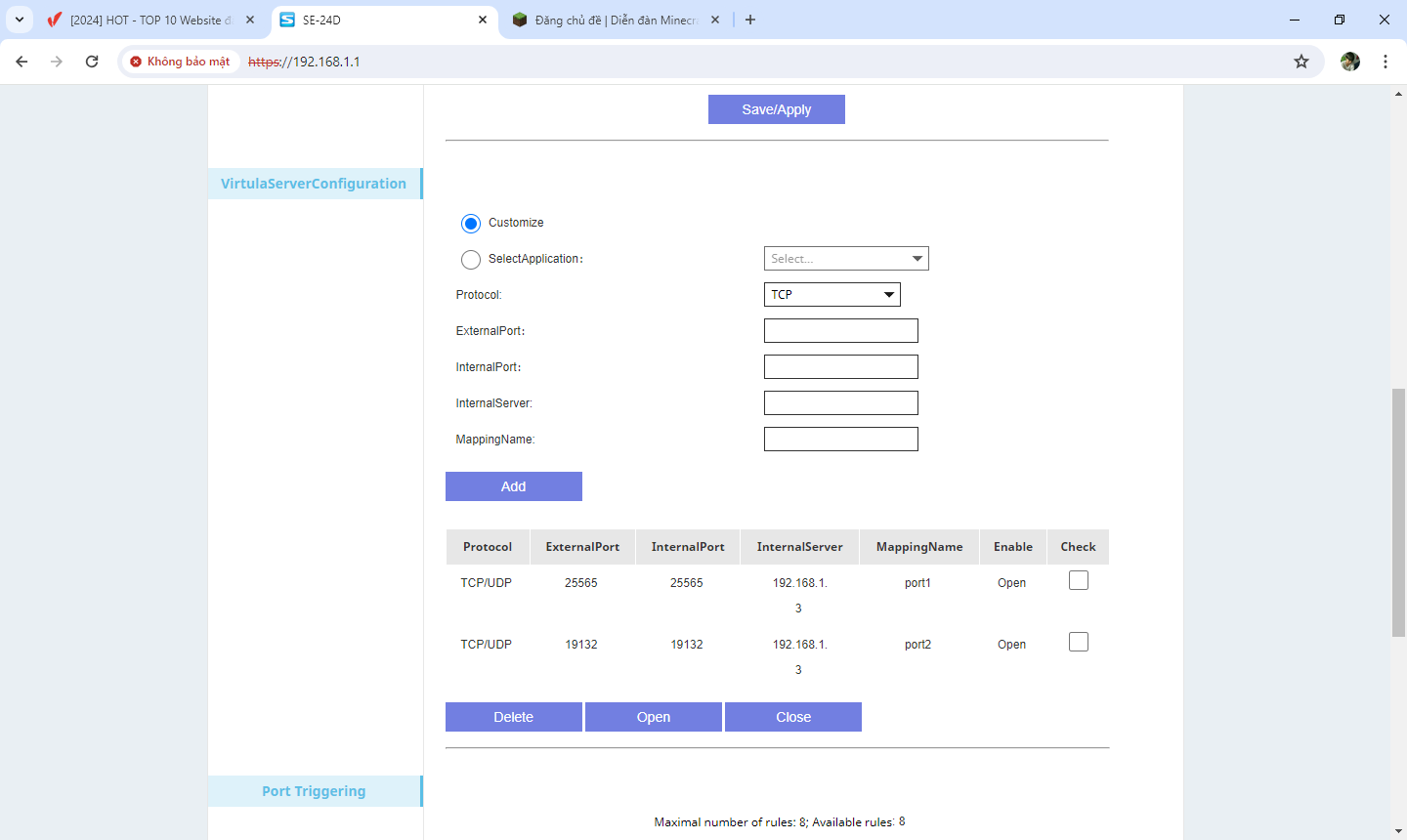Check the box for port1 rule
The image size is (1407, 840).
click(1079, 581)
